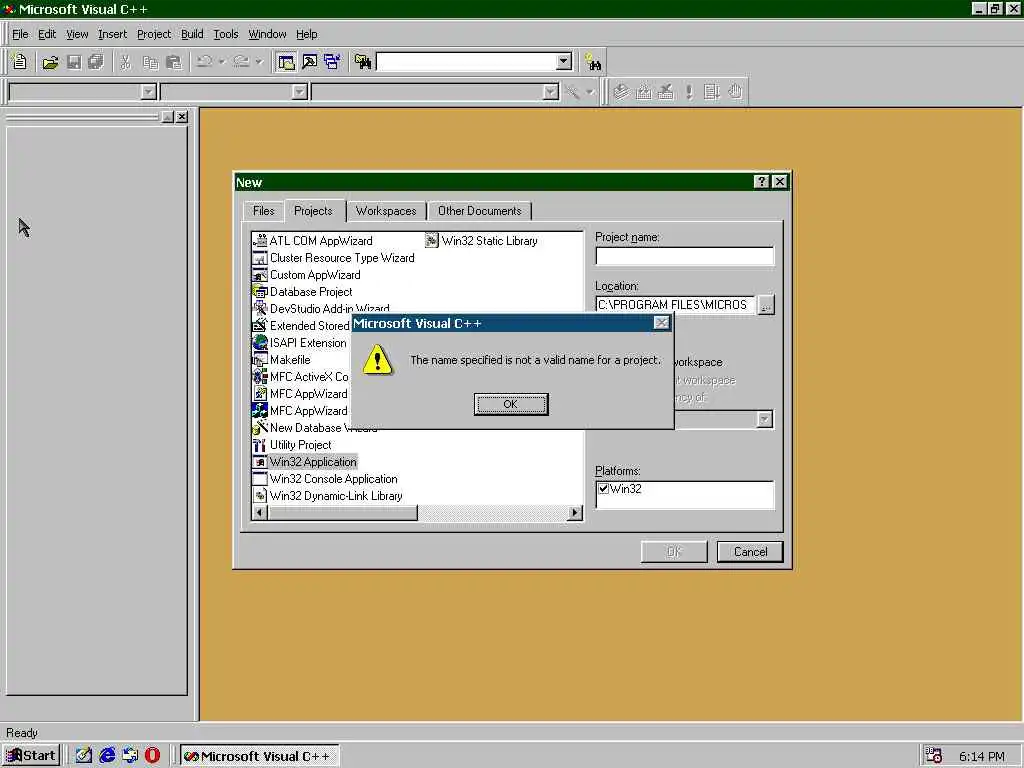Image resolution: width=1024 pixels, height=768 pixels.
Task: Click the Find text box in toolbar
Action: [x=467, y=62]
